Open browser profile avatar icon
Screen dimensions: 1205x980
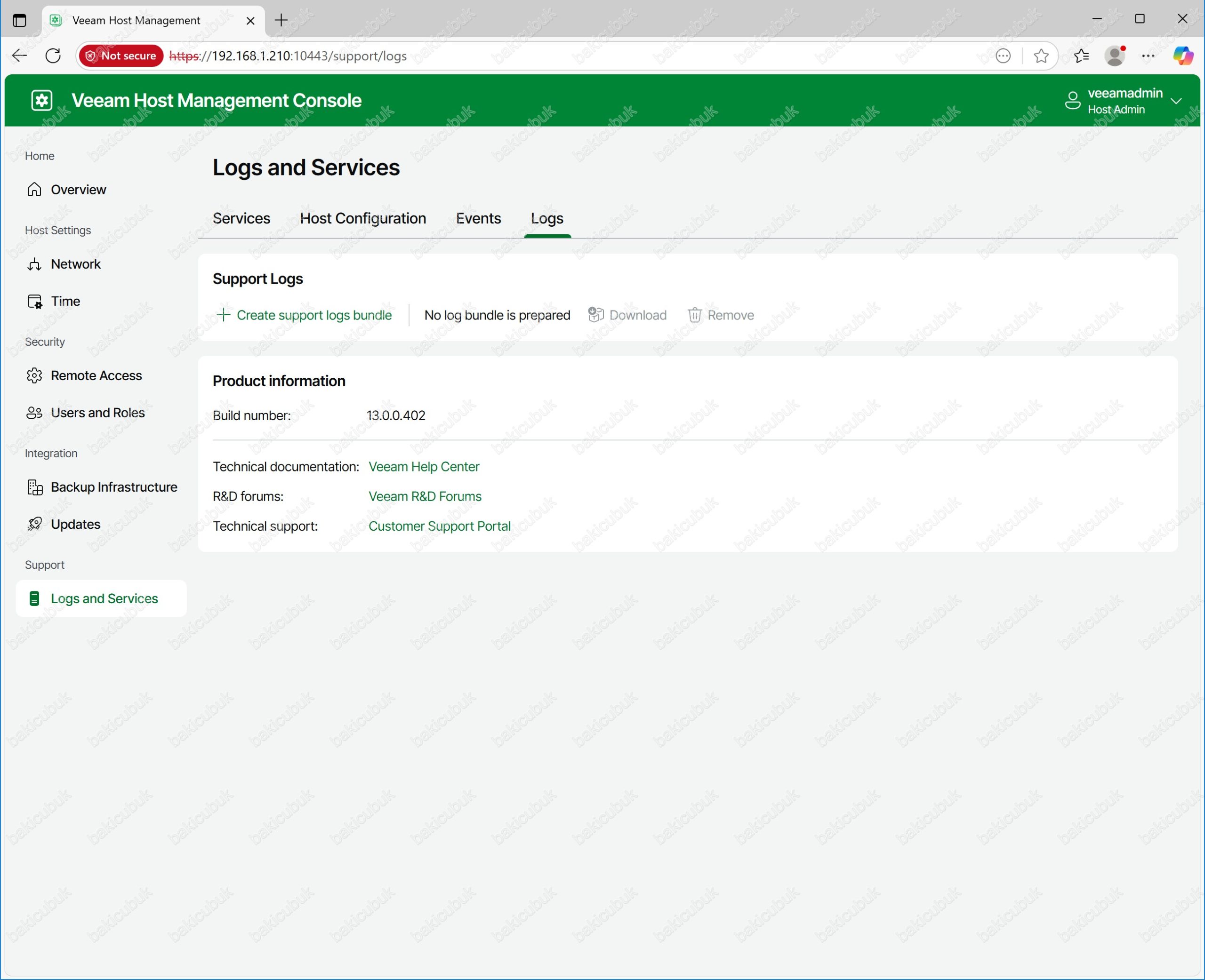coord(1115,56)
